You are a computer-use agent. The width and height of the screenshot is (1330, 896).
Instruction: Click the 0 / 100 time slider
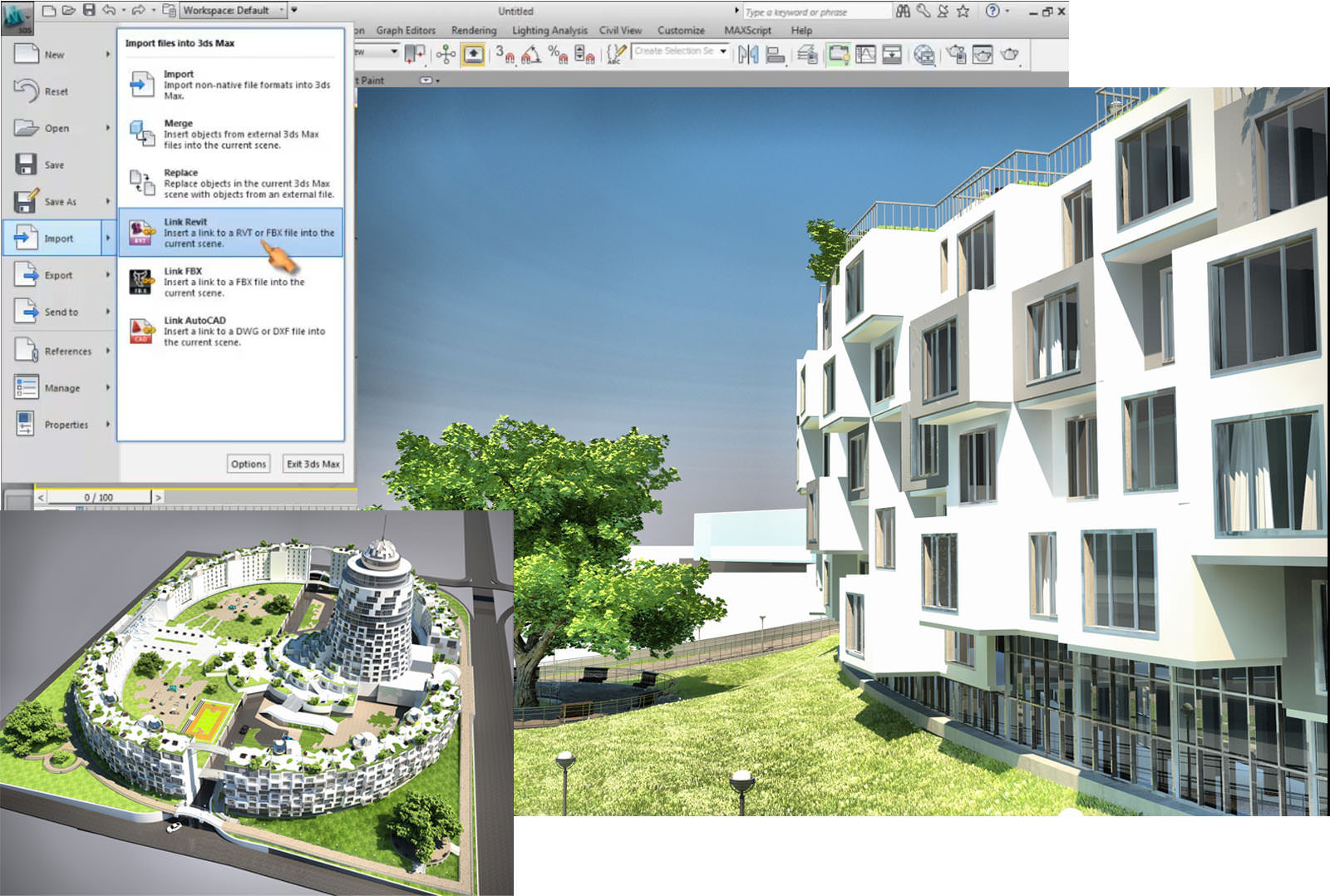click(98, 497)
